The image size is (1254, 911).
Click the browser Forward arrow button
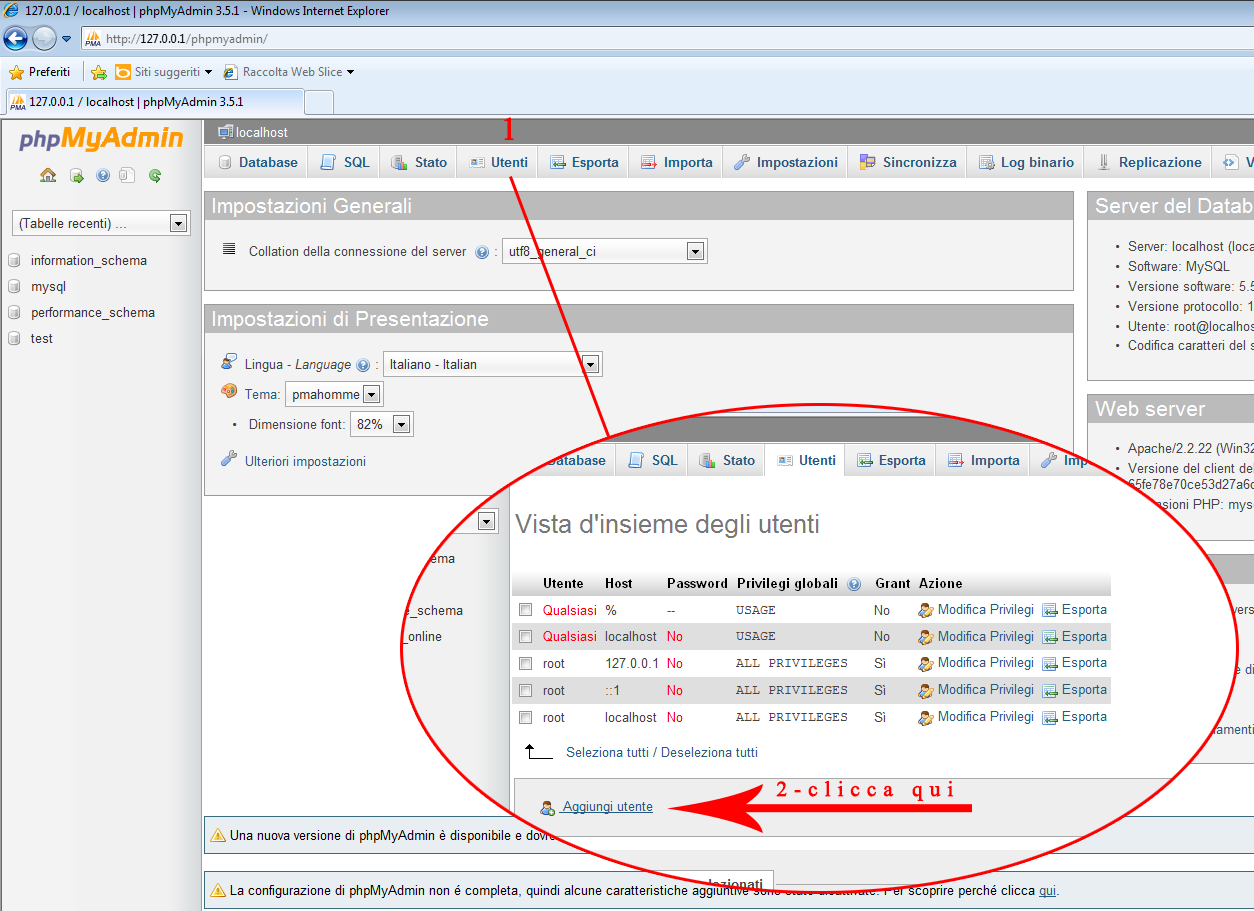44,39
